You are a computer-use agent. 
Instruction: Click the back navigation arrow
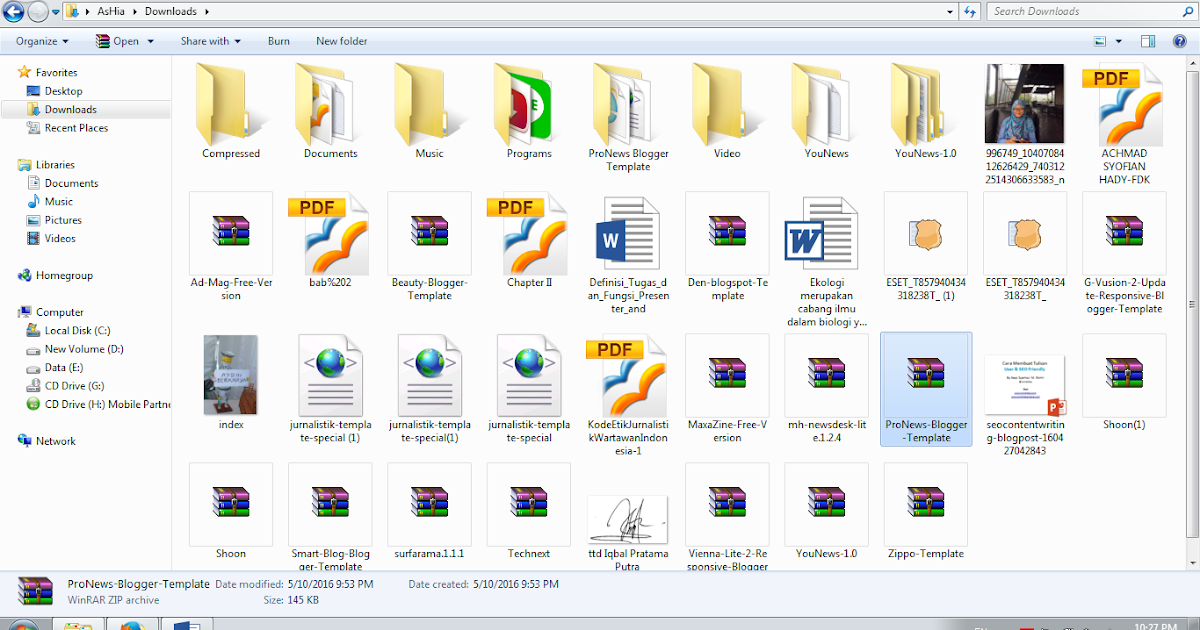coord(11,11)
